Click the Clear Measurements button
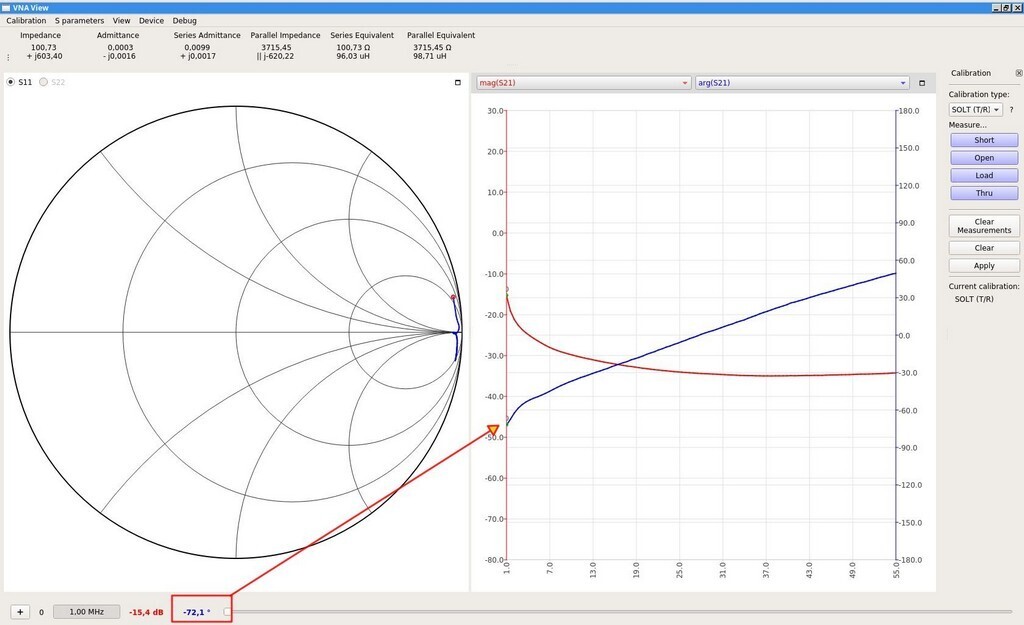Viewport: 1024px width, 625px height. pyautogui.click(x=984, y=226)
